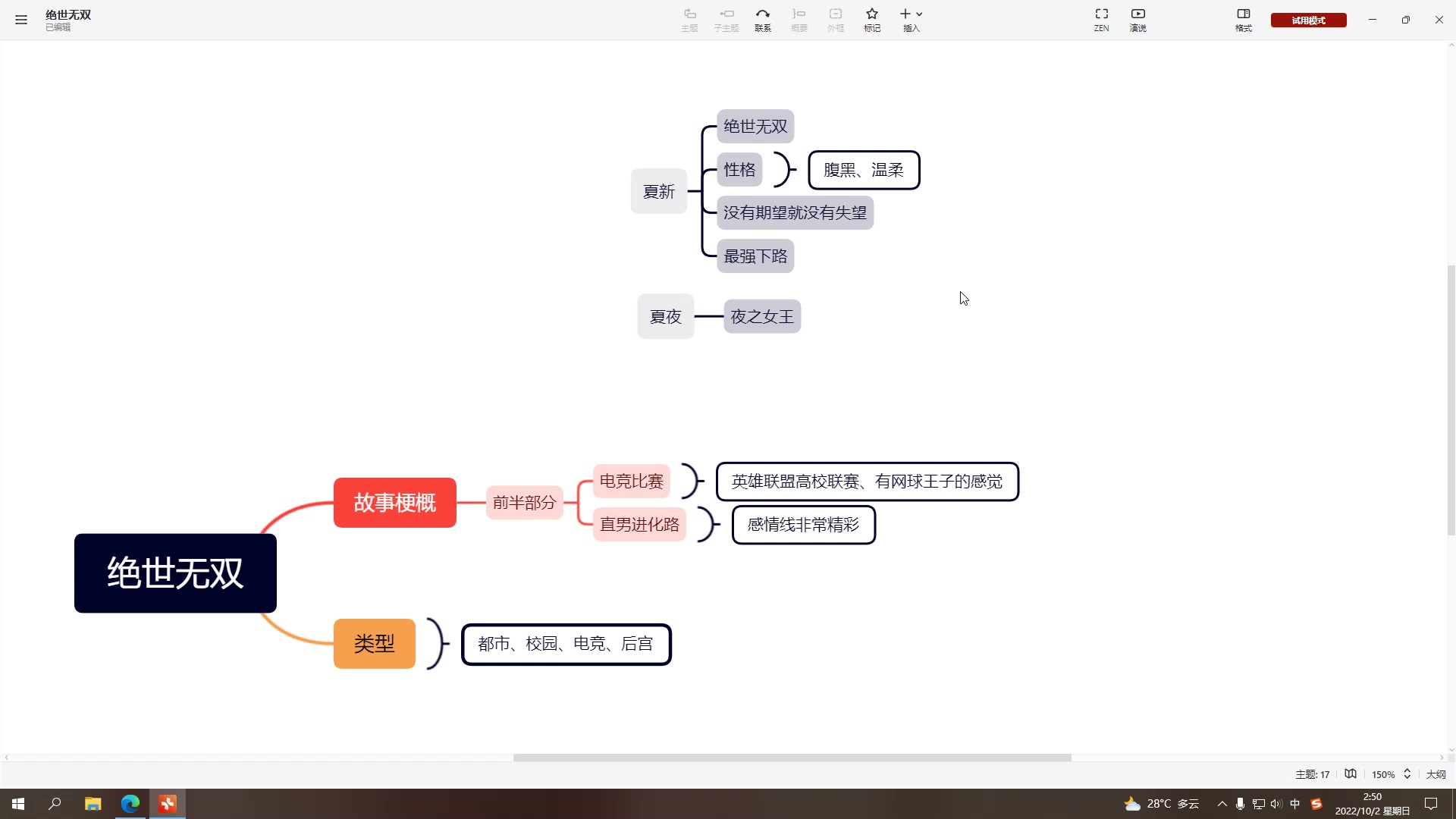Viewport: 1456px width, 819px height.
Task: Click the 英雄联盟高校联赛 summary box
Action: point(868,482)
